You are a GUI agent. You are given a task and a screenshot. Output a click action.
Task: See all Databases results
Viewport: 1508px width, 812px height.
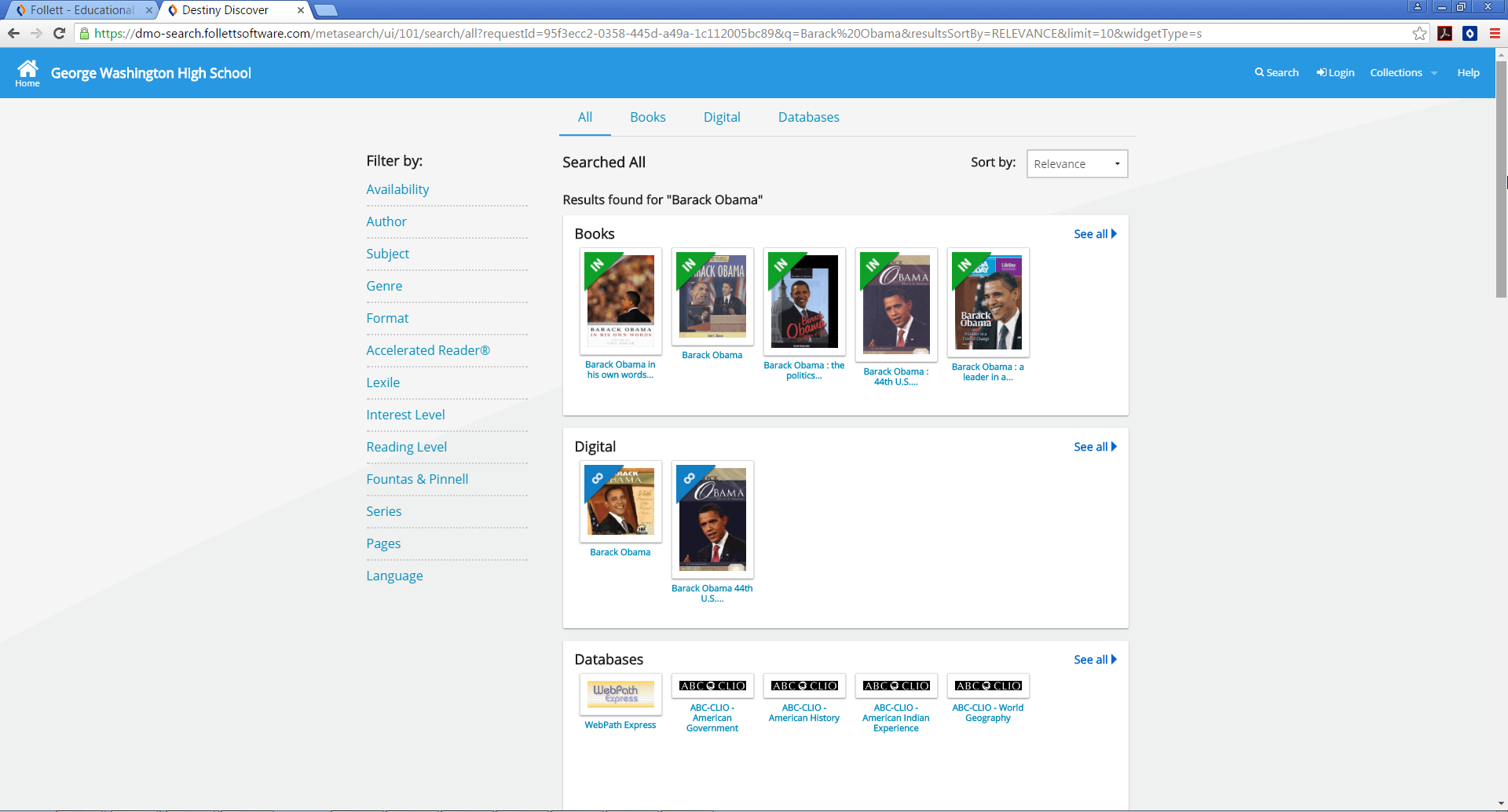pos(1095,660)
